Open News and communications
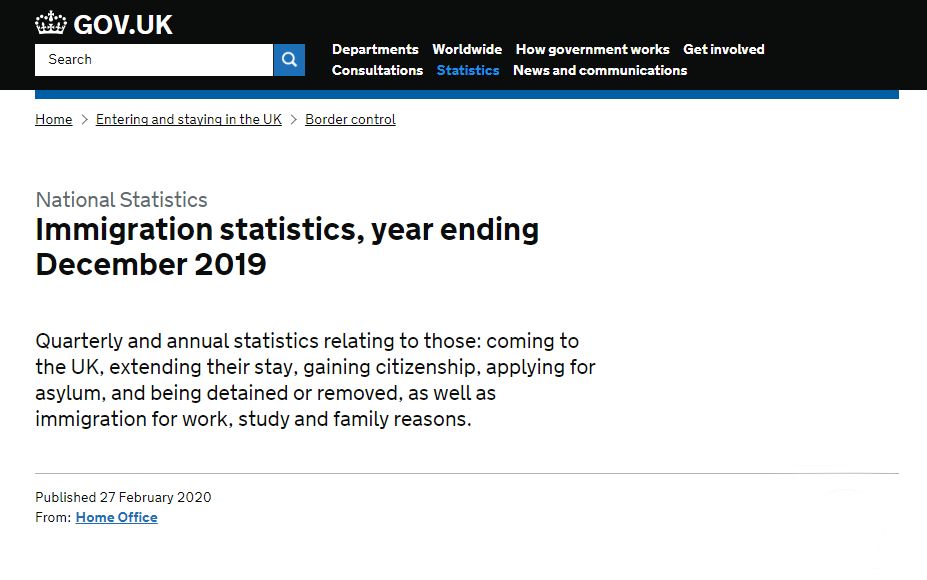927x580 pixels. point(600,70)
